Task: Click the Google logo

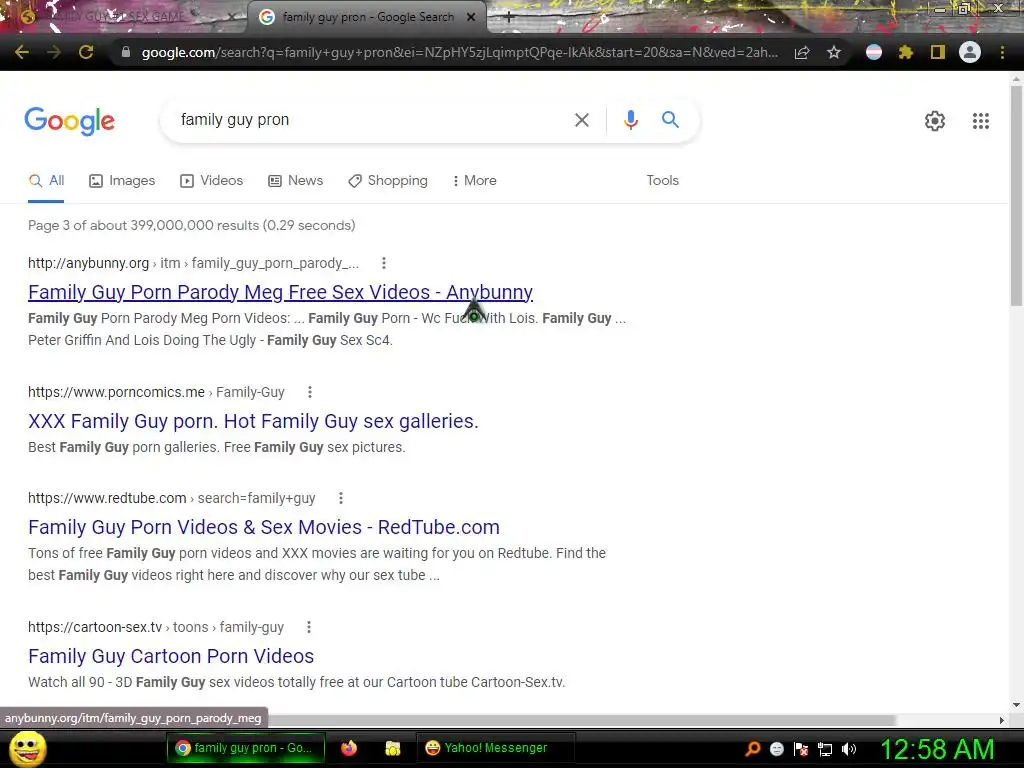Action: (70, 121)
